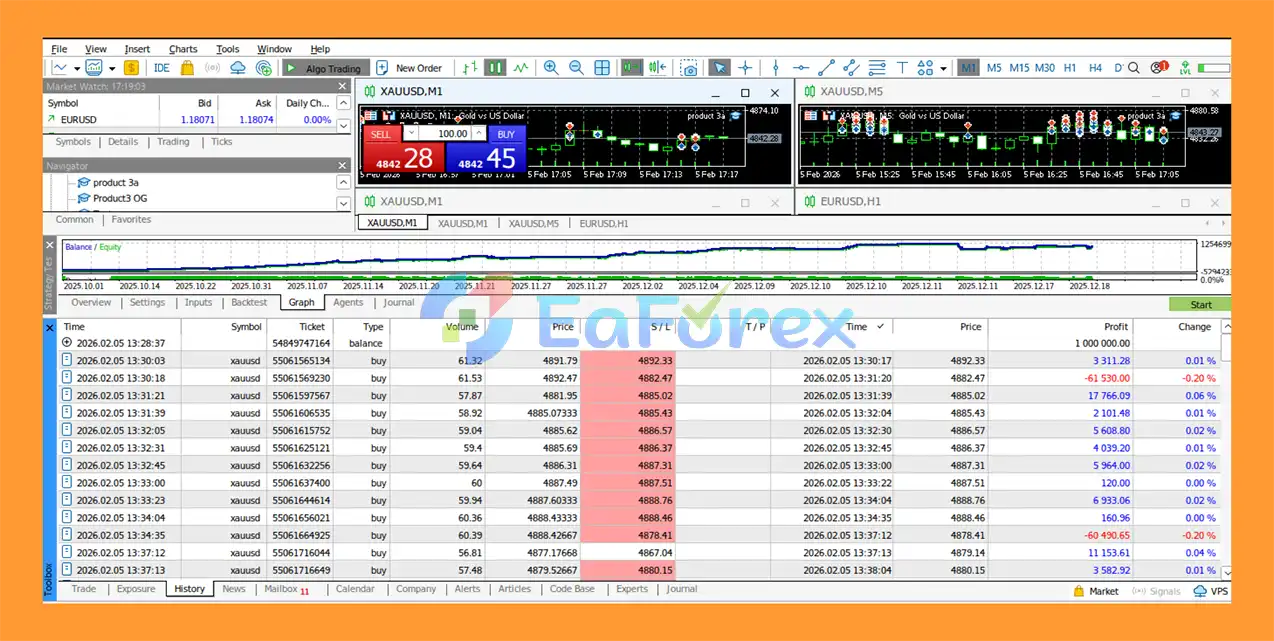The width and height of the screenshot is (1274, 641).
Task: Click the chart shift icon in toolbar
Action: click(x=657, y=68)
